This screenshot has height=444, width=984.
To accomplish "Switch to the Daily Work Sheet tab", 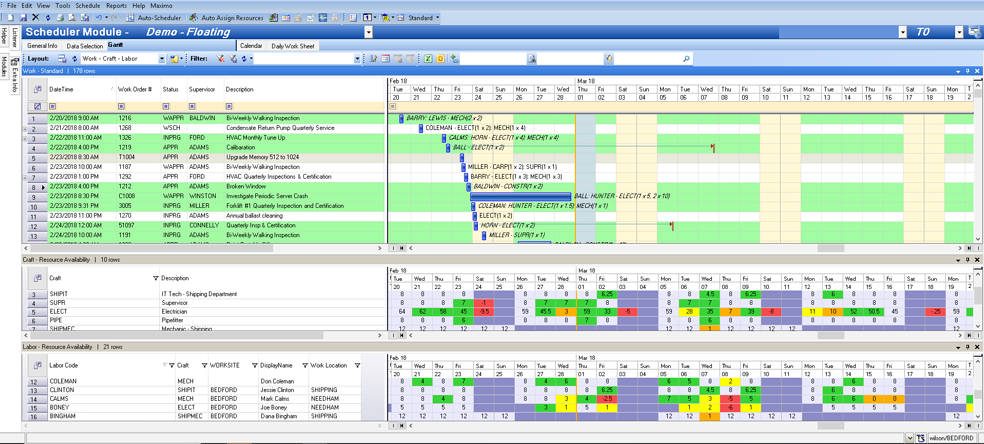I will pos(293,46).
